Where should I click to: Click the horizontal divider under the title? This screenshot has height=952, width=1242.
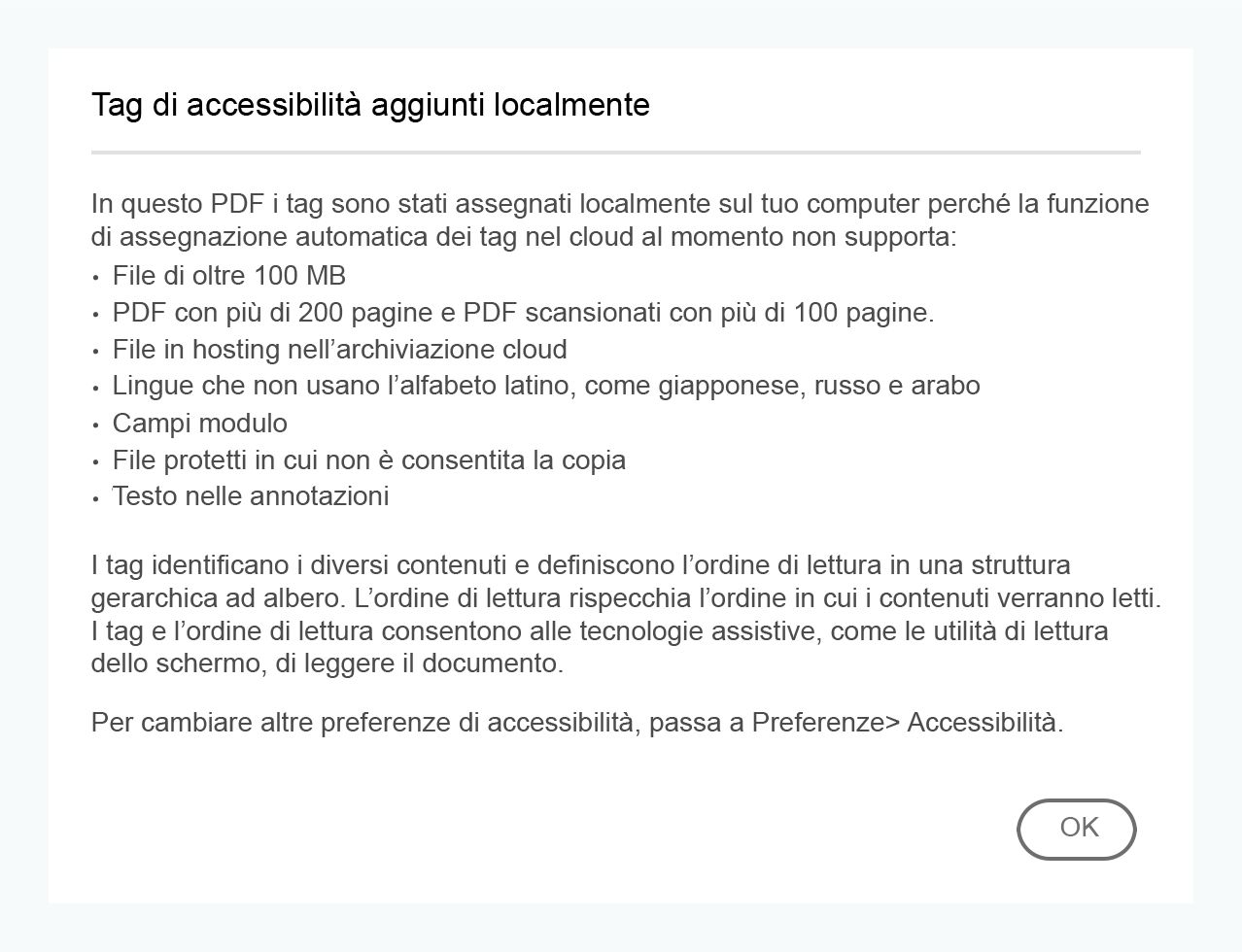pos(618,152)
